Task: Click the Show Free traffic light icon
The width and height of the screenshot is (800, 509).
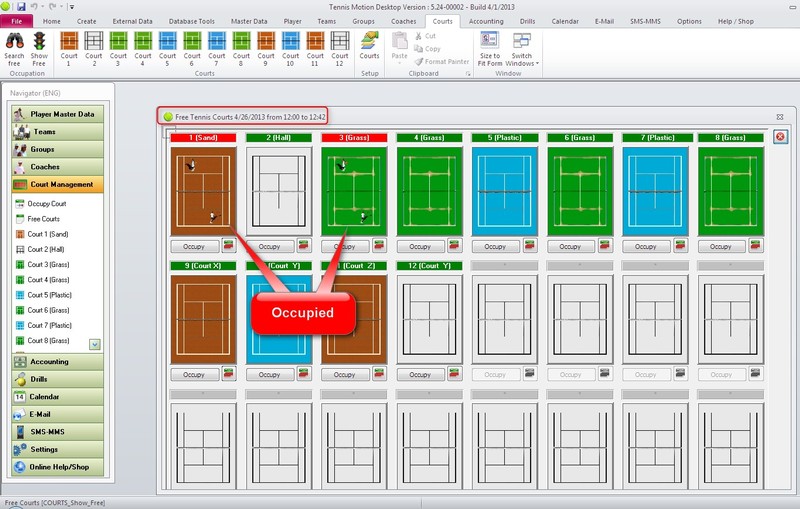Action: pos(39,42)
